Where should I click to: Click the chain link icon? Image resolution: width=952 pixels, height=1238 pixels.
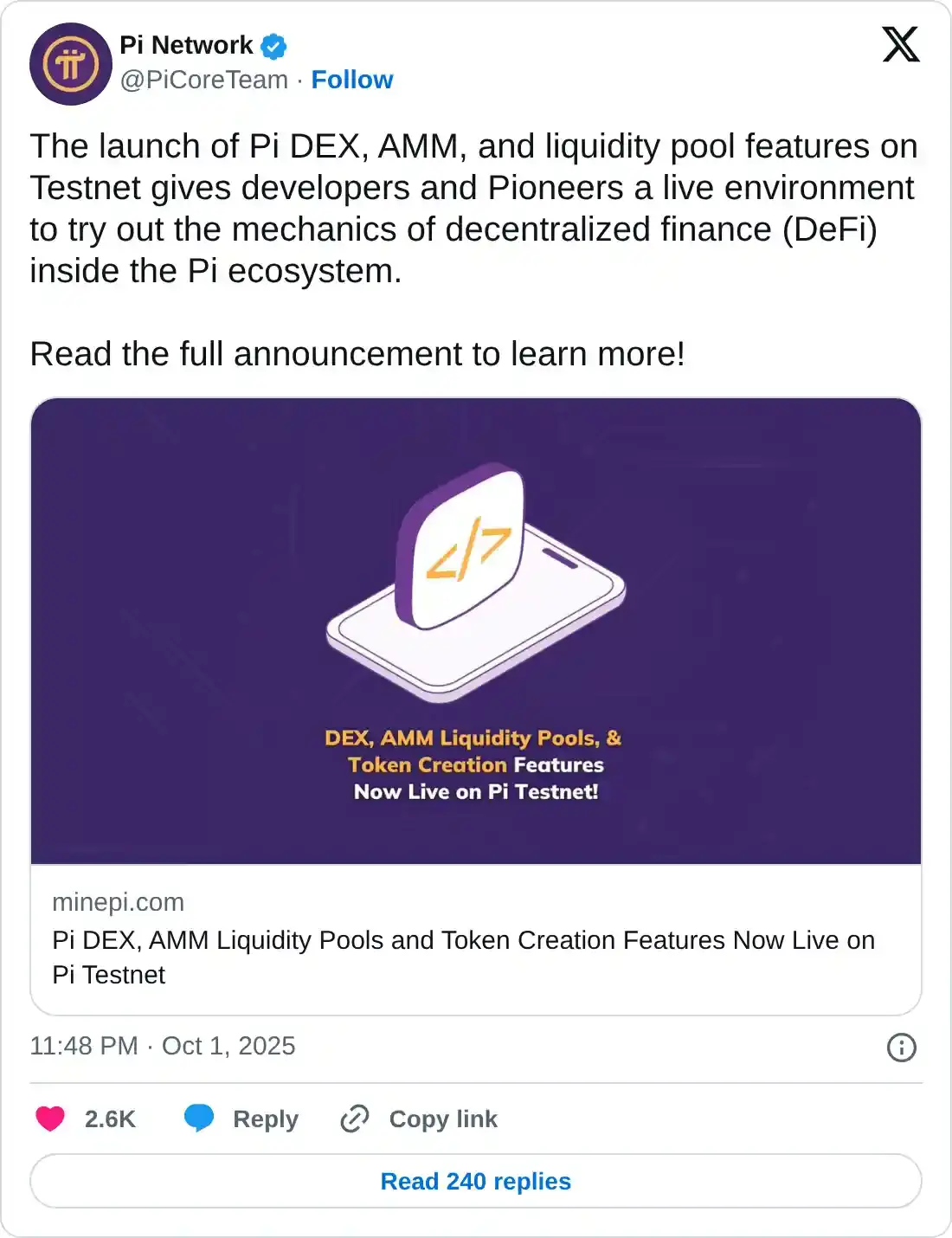(x=355, y=1119)
